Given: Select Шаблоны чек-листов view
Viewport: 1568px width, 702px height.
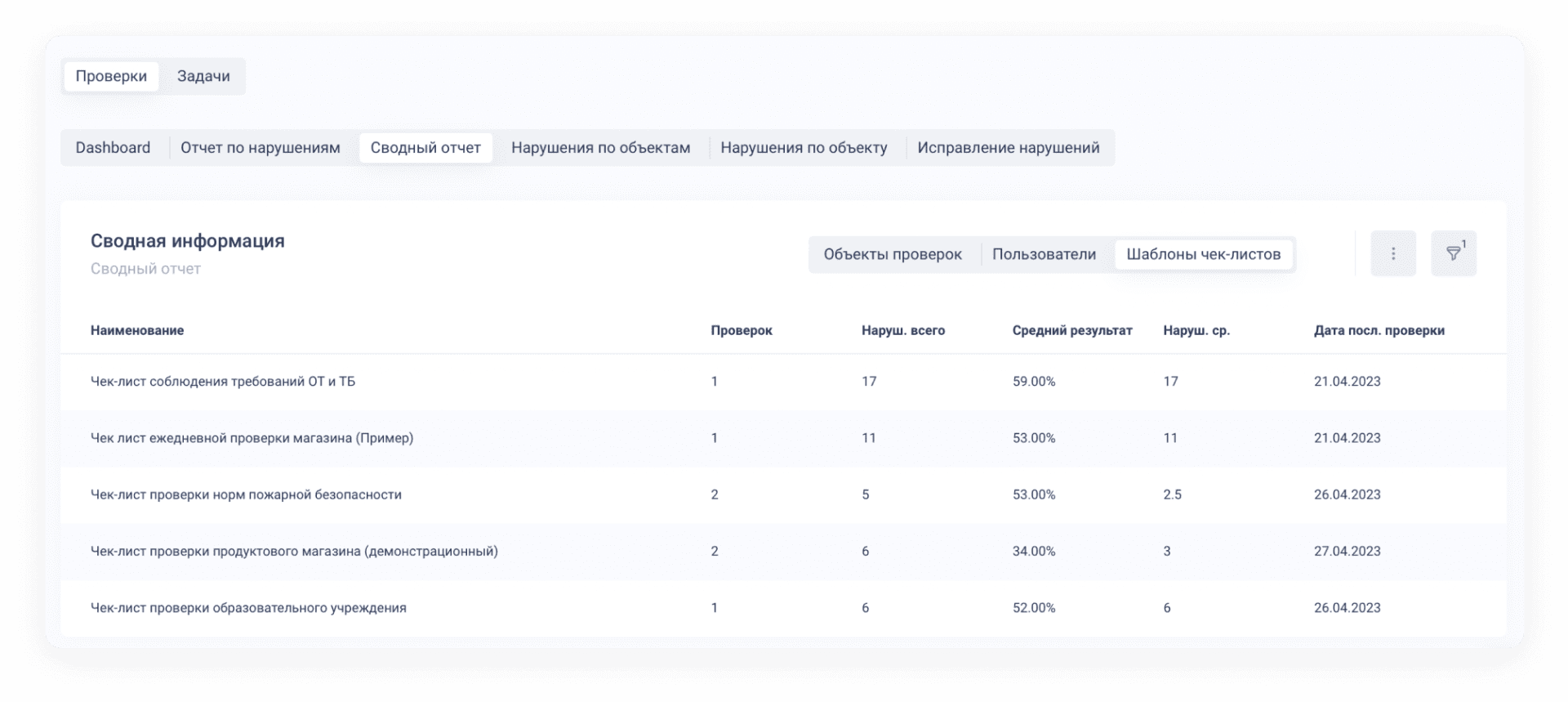Looking at the screenshot, I should click(1203, 254).
